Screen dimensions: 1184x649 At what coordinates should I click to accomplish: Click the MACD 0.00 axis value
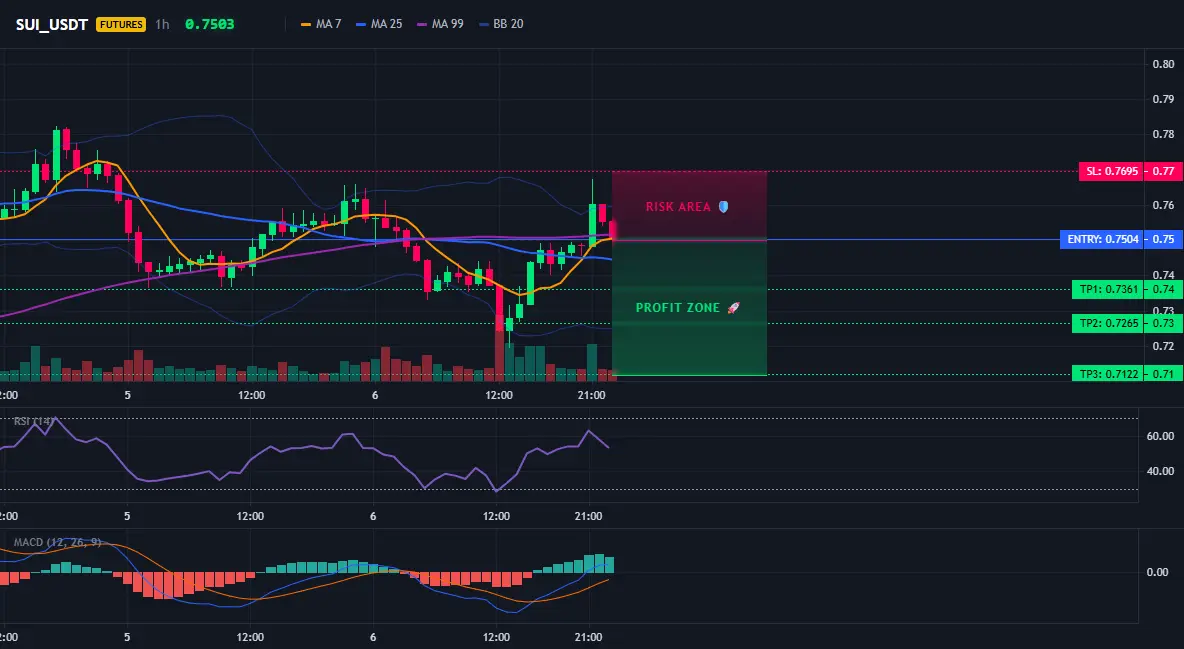[1158, 572]
